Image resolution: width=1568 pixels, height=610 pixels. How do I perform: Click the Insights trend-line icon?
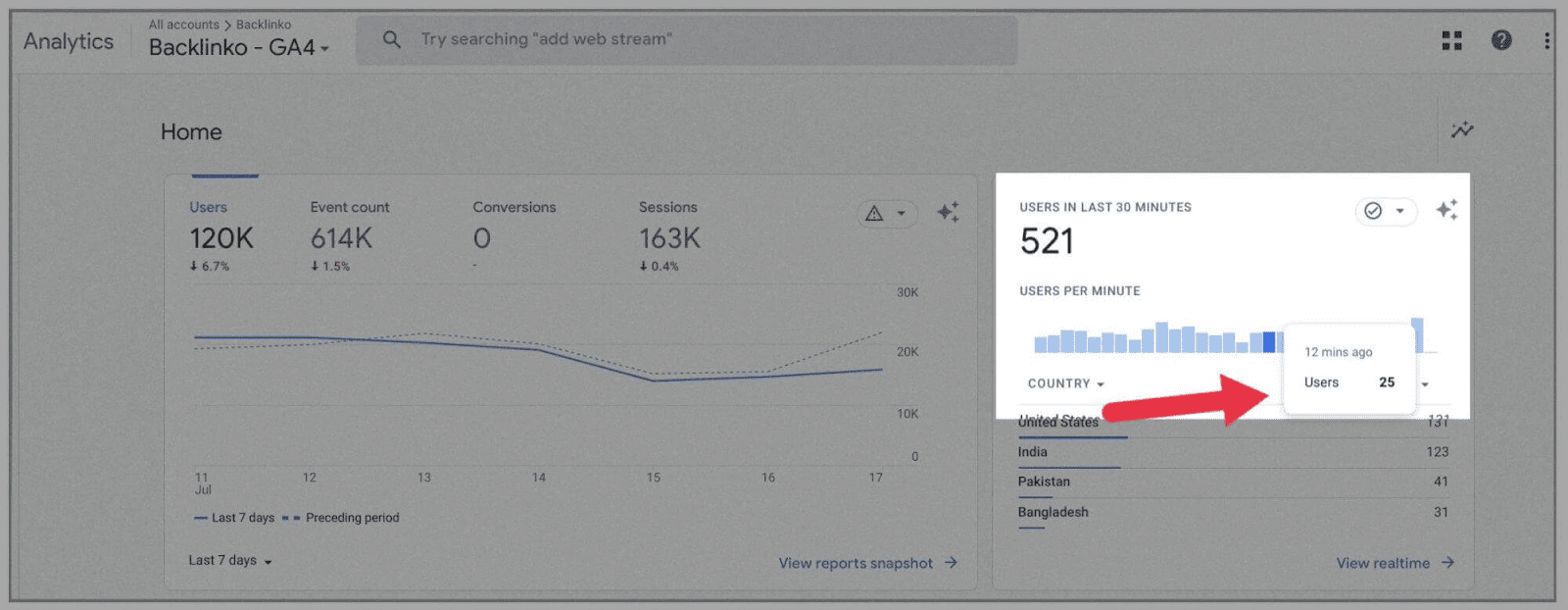coord(1461,130)
